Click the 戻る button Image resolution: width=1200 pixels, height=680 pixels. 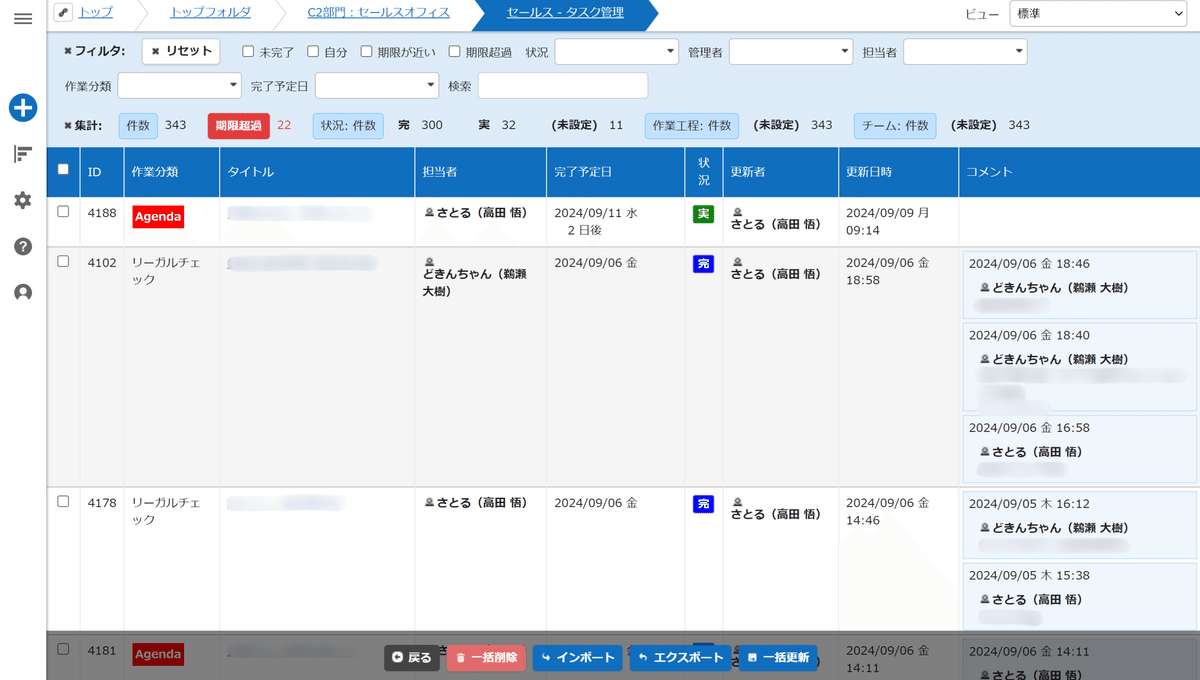coord(412,658)
